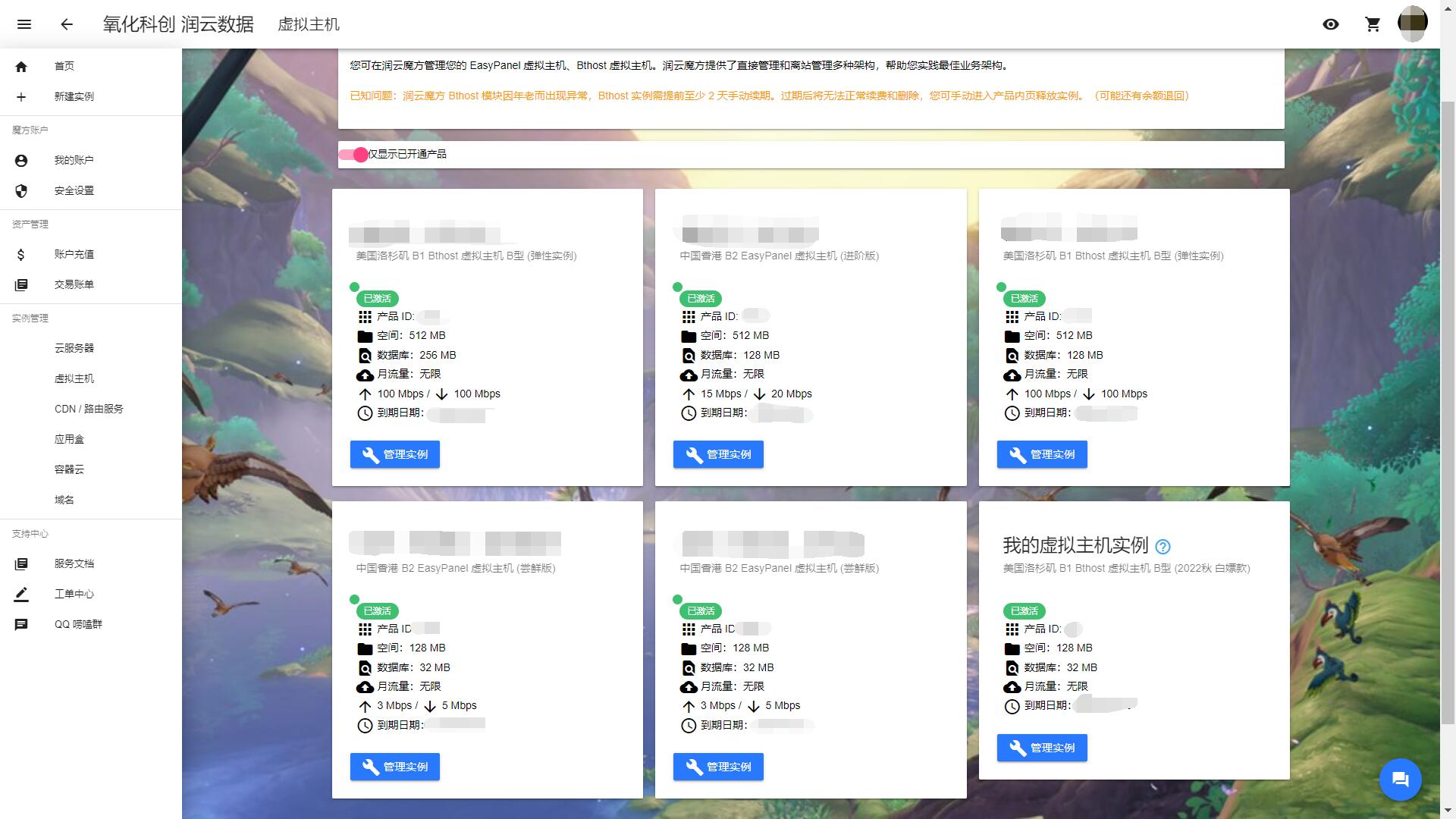Open 服务文档 in sidebar

click(91, 564)
